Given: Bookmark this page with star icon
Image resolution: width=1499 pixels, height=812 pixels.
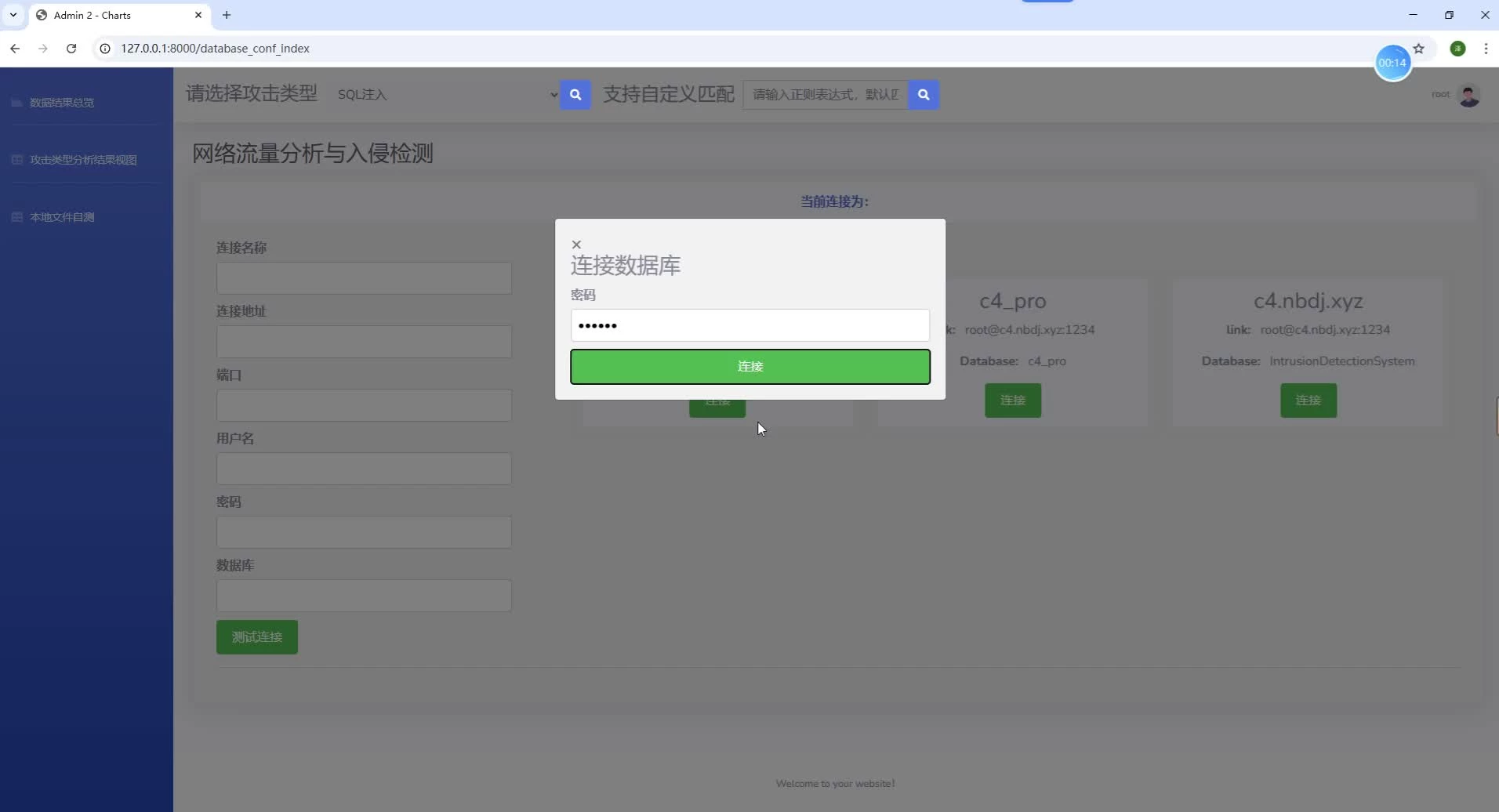Looking at the screenshot, I should (x=1418, y=49).
